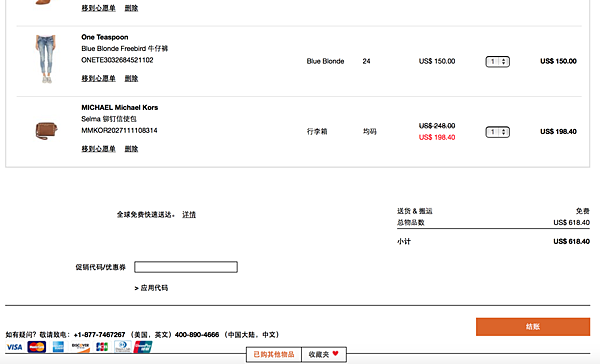Click unit price US$ 150.00 for the jeans
The height and width of the screenshot is (364, 600).
click(437, 61)
